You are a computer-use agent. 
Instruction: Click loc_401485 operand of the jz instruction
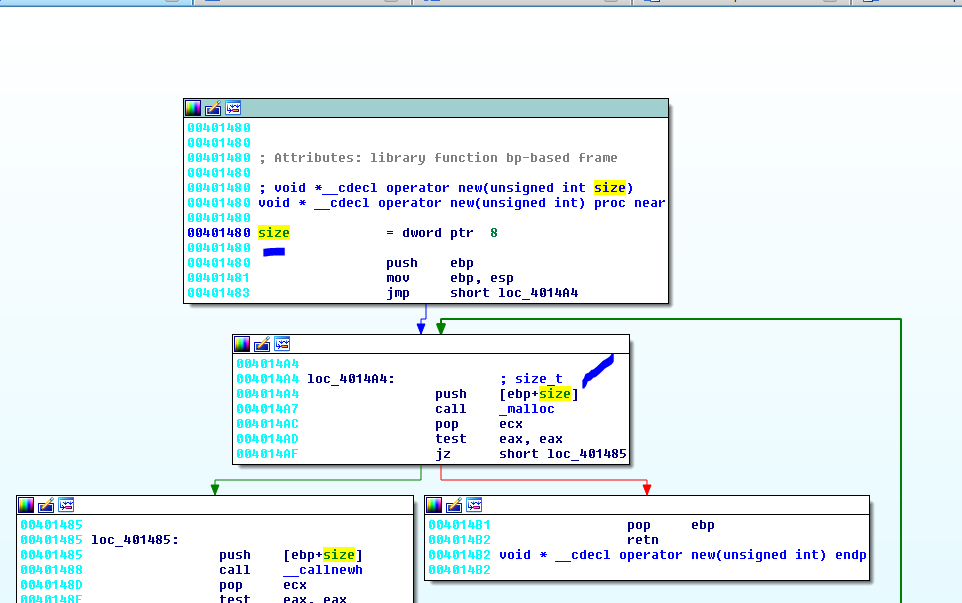point(586,454)
